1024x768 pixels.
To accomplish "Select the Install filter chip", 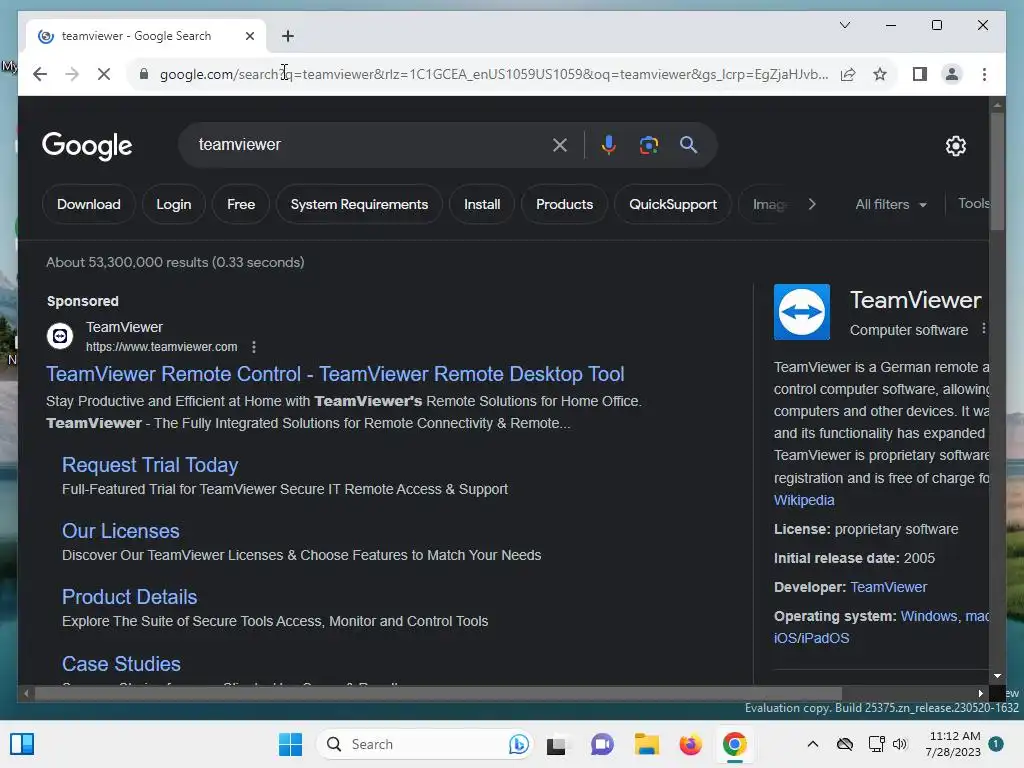I will pyautogui.click(x=482, y=204).
